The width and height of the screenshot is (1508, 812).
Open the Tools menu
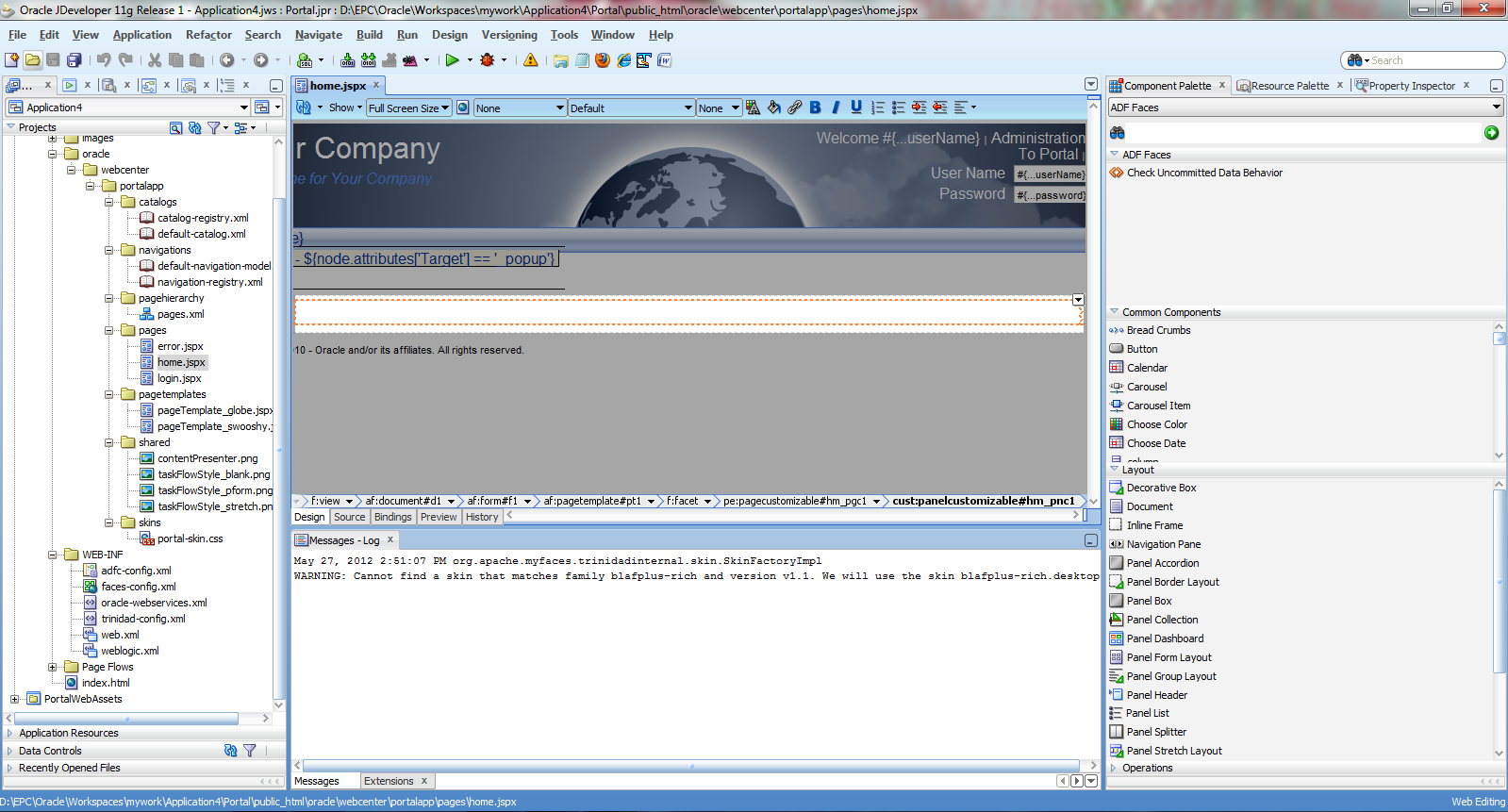pos(564,35)
